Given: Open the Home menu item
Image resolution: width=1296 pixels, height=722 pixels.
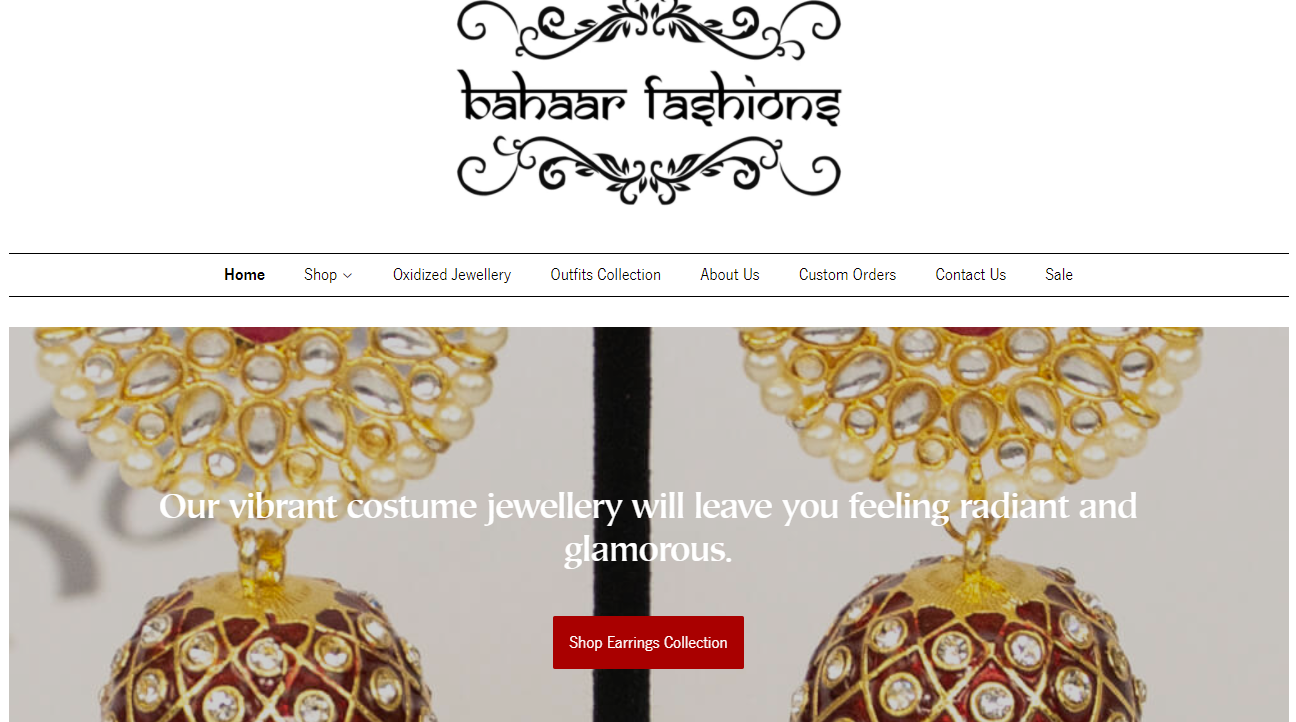Looking at the screenshot, I should coord(244,275).
